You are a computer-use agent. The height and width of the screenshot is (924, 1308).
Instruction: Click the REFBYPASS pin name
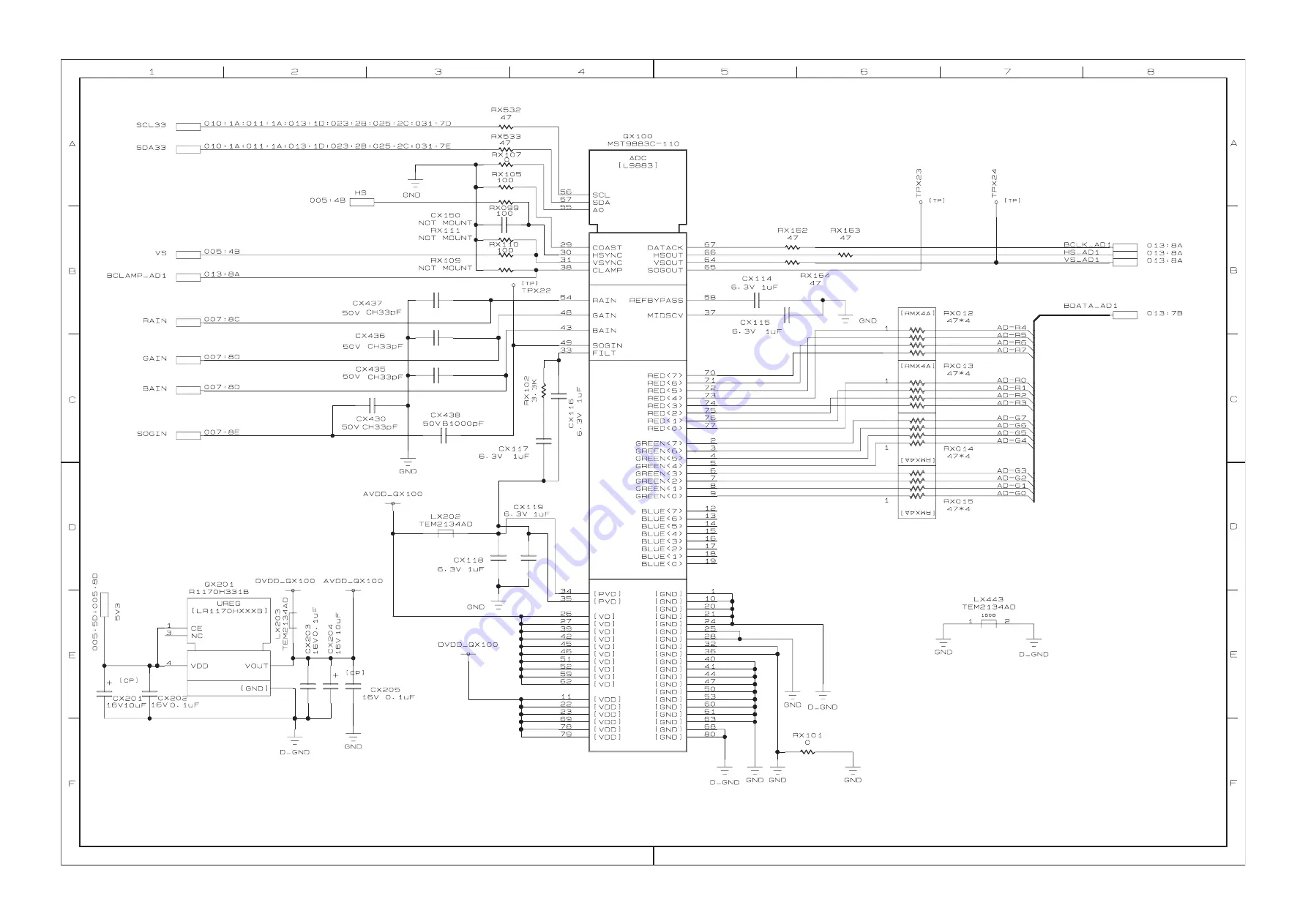point(656,300)
